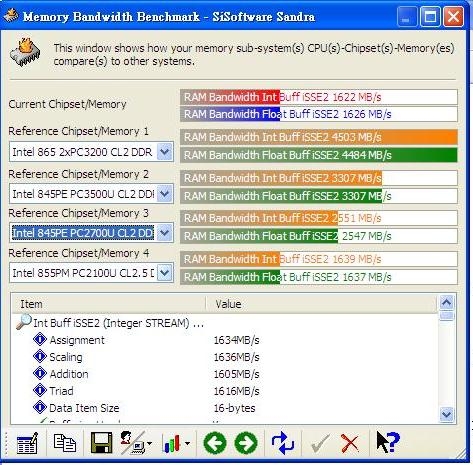Viewport: 473px width, 465px height.
Task: Click the Item column header
Action: click(x=109, y=304)
